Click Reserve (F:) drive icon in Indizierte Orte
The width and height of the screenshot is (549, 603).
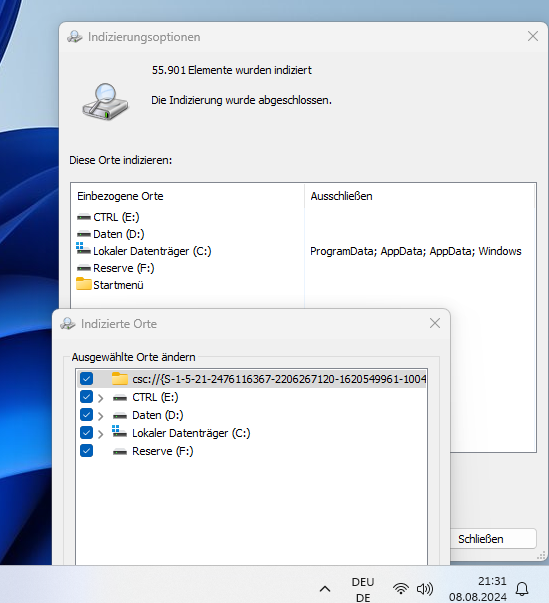pyautogui.click(x=120, y=452)
